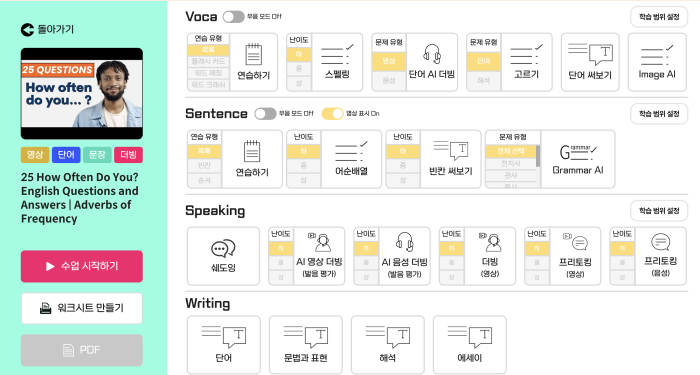Switch to the 영상 tag tab
The width and height of the screenshot is (700, 375).
click(x=35, y=155)
